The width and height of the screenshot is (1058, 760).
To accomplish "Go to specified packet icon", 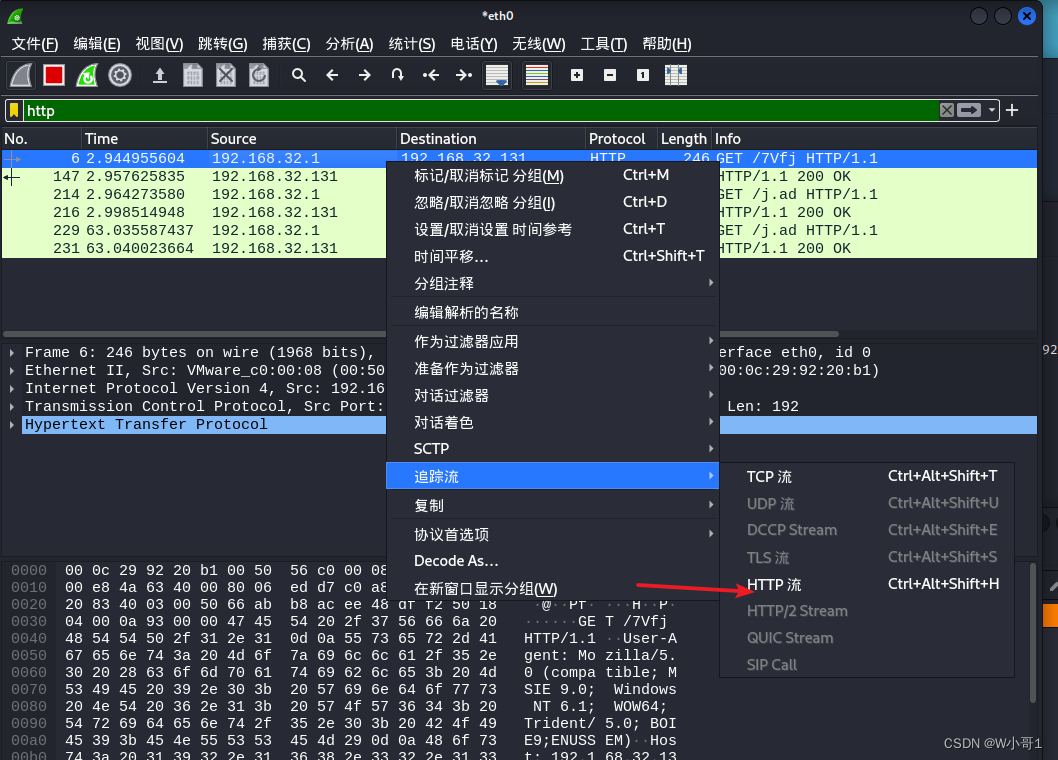I will click(398, 75).
